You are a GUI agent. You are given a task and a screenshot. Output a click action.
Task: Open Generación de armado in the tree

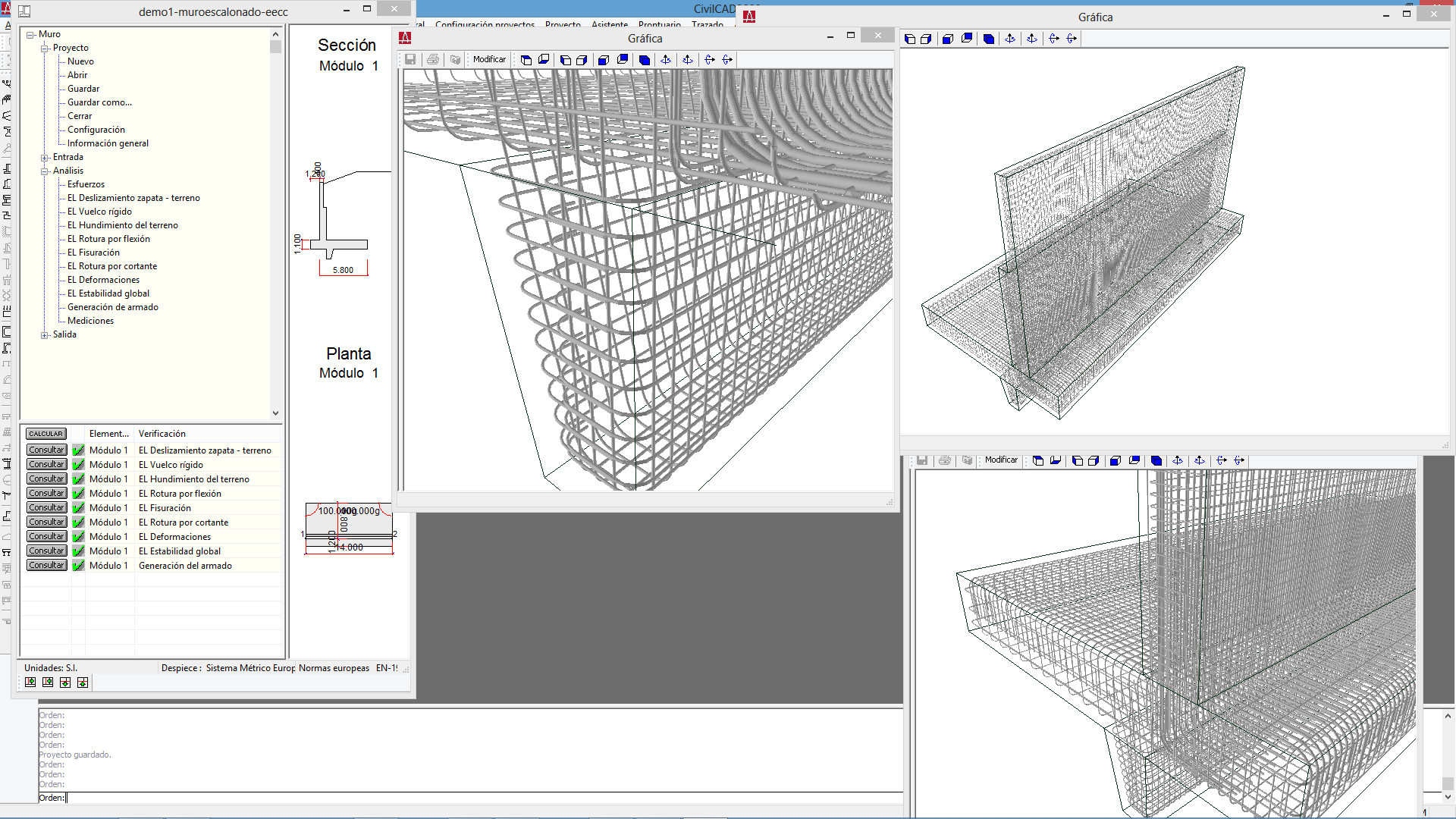pyautogui.click(x=112, y=307)
